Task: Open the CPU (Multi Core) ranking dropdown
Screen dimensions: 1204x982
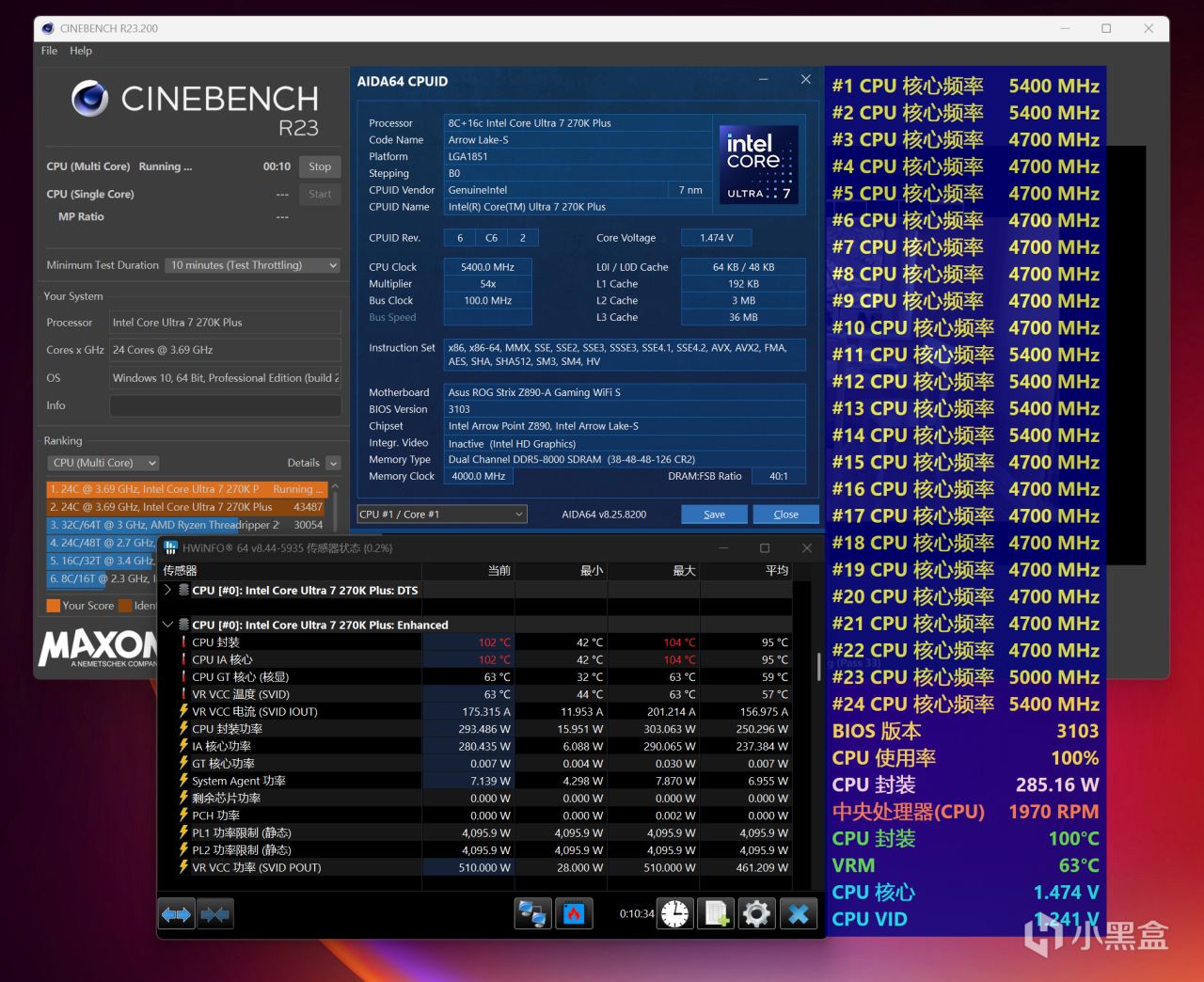Action: click(x=103, y=463)
